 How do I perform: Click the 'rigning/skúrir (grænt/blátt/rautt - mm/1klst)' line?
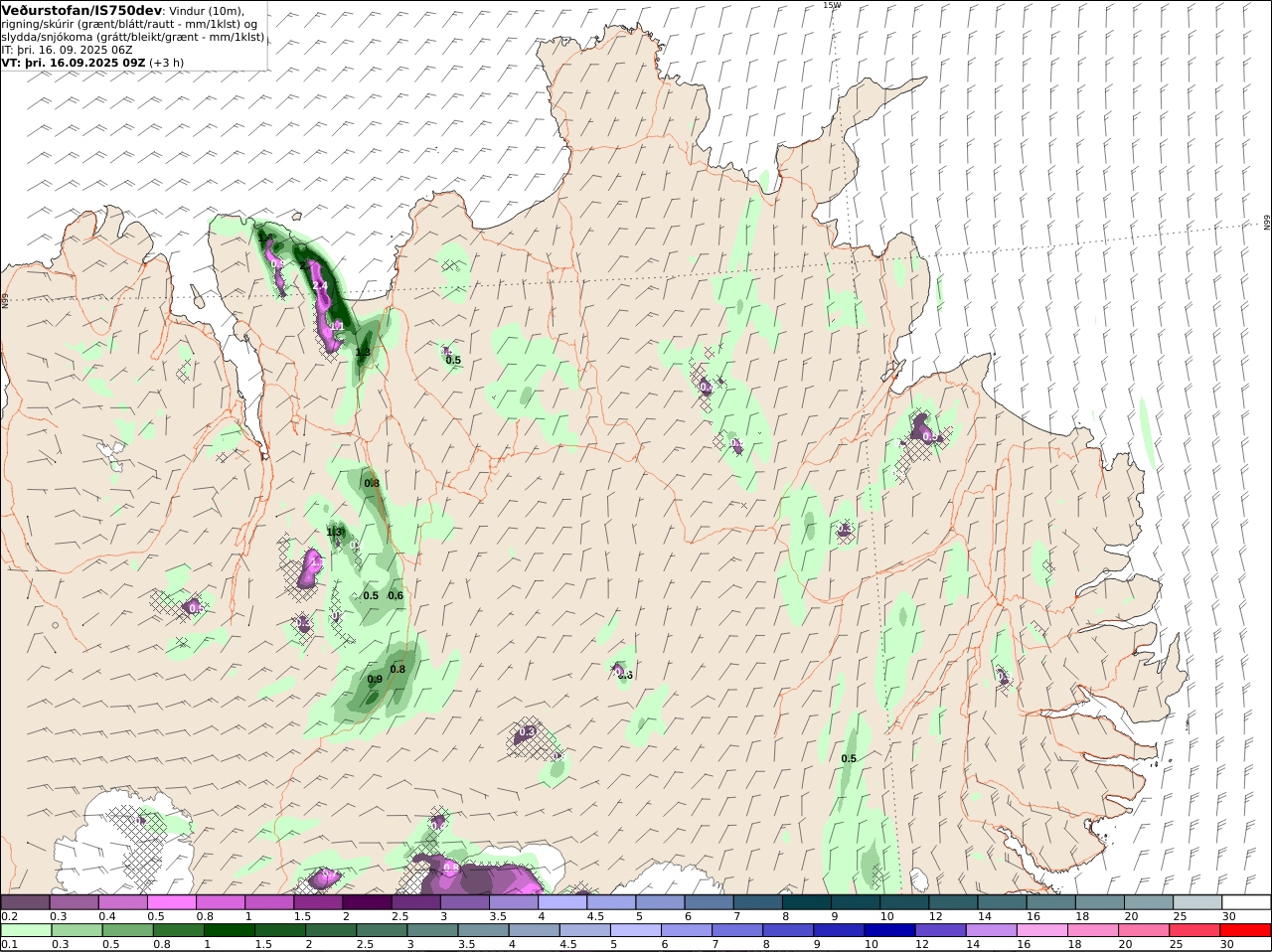pyautogui.click(x=129, y=24)
